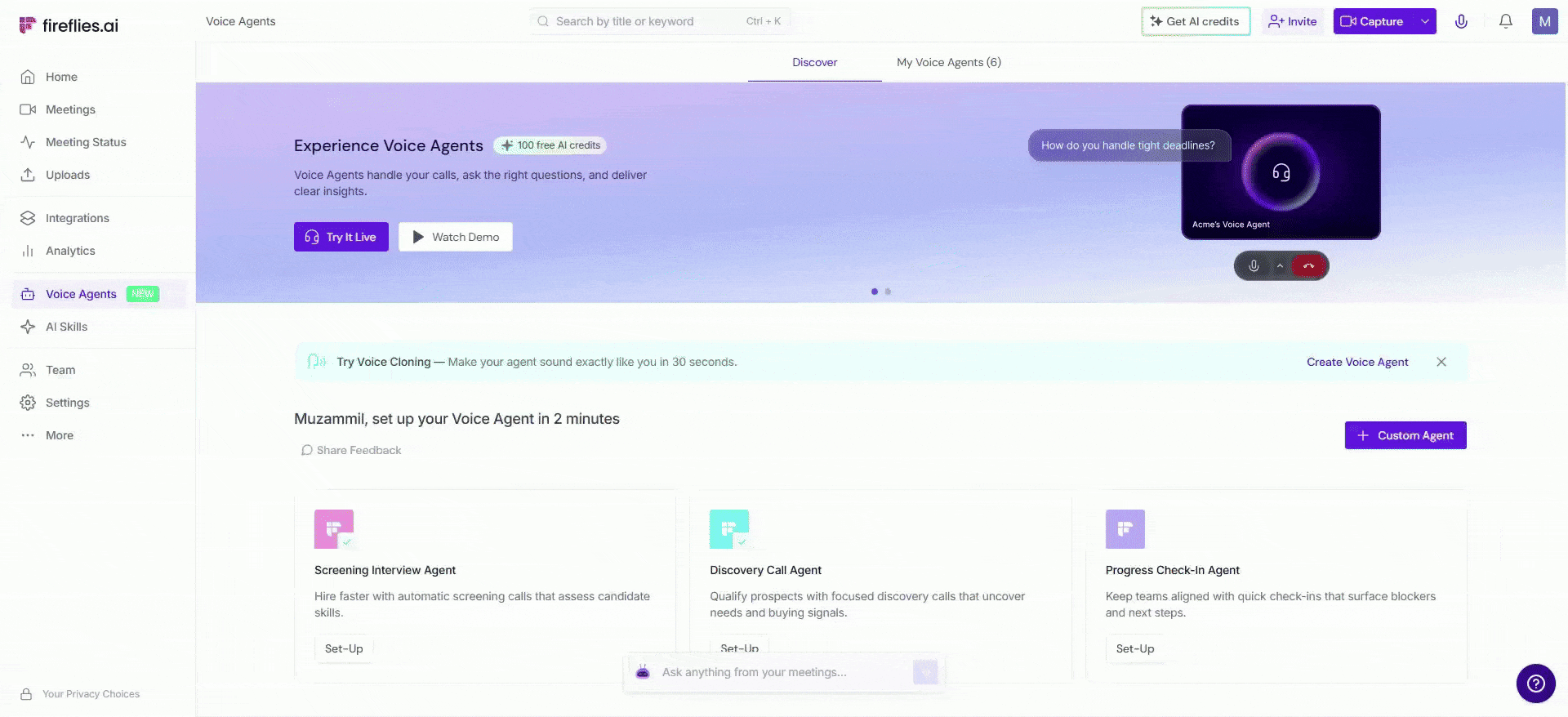
Task: Focus the title or keyword search field
Action: (659, 21)
